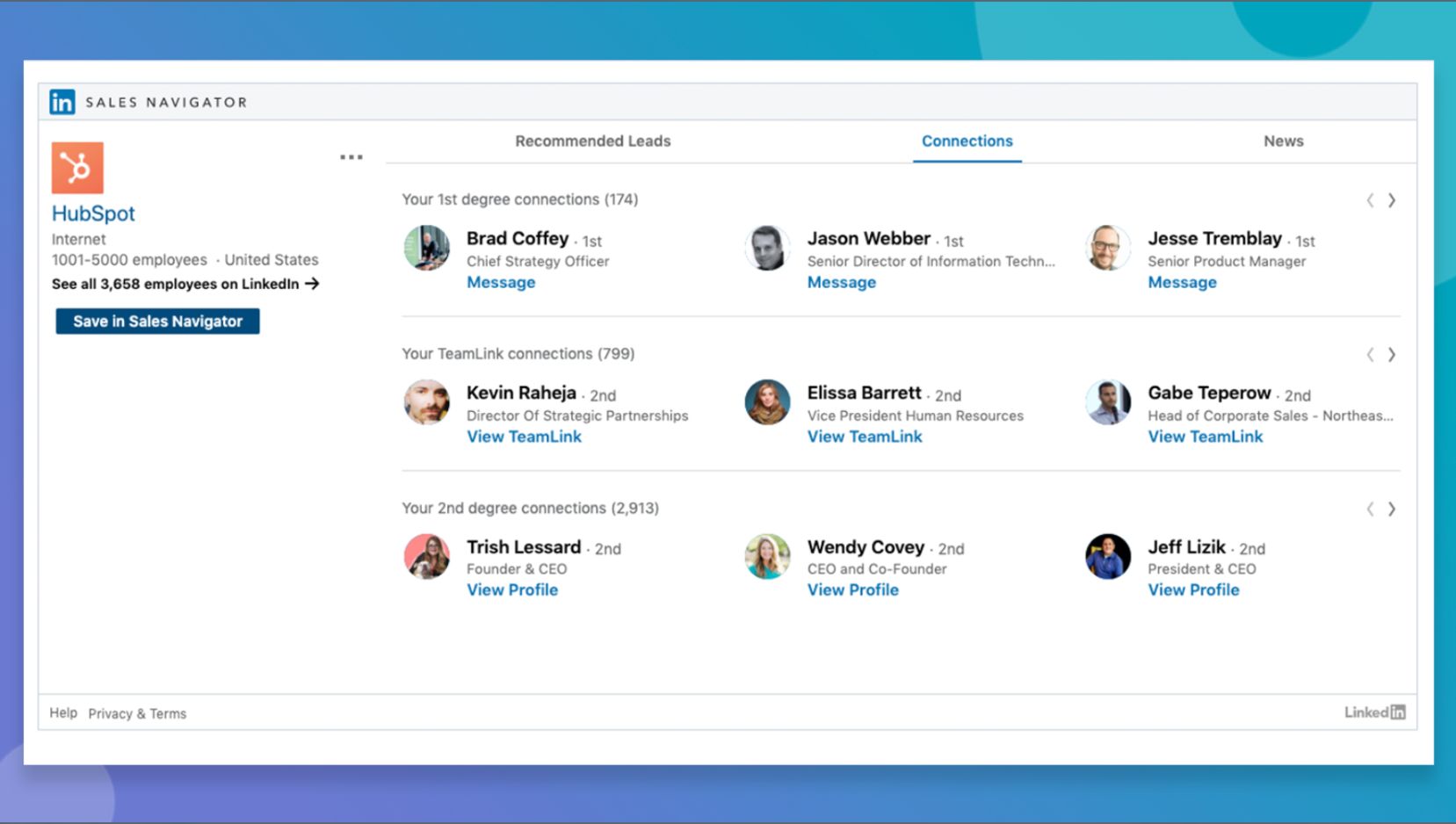Screen dimensions: 1456x824
Task: Open Trish Lessard's profile photo
Action: point(427,557)
